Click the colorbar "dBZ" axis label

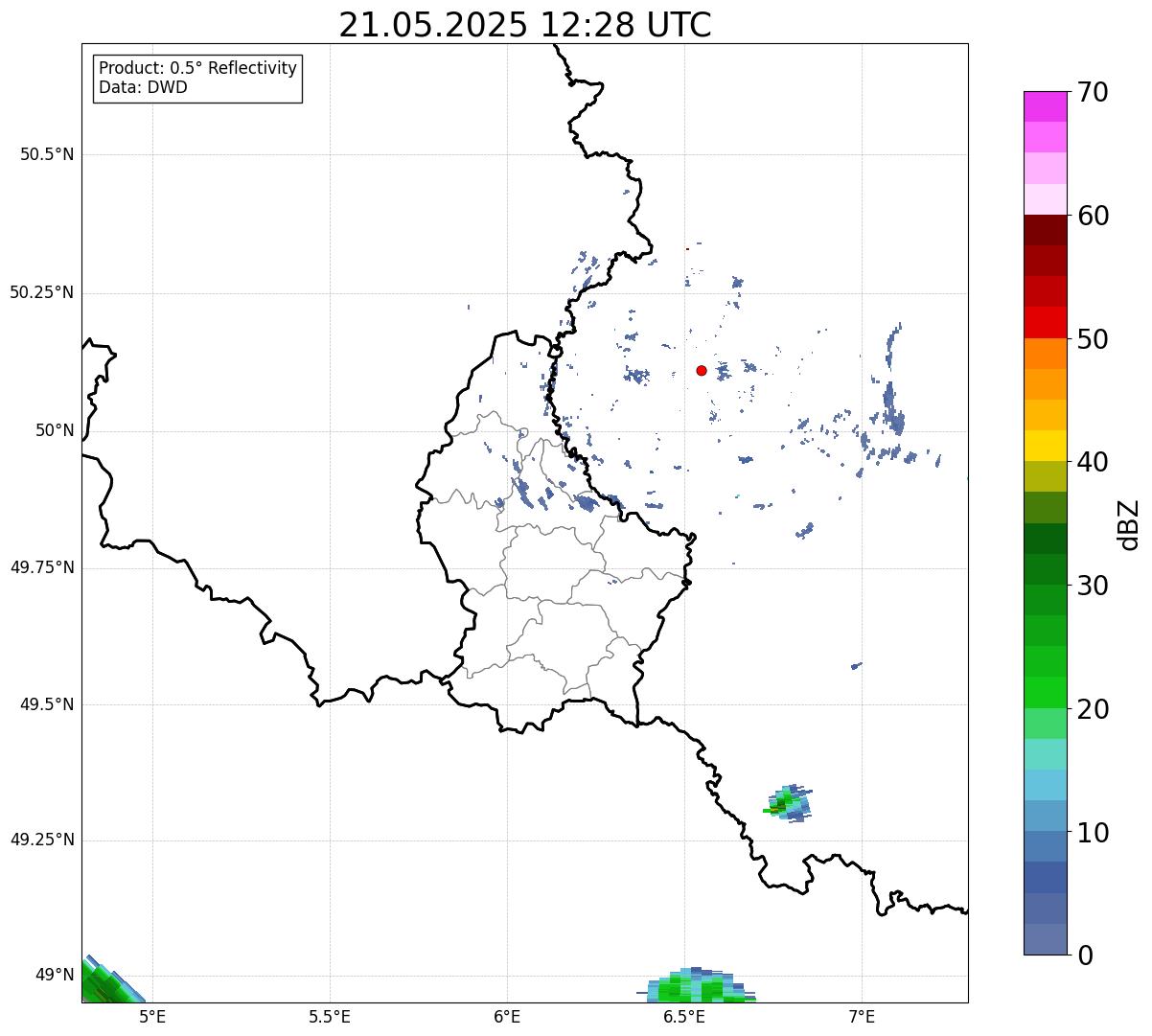click(1130, 524)
